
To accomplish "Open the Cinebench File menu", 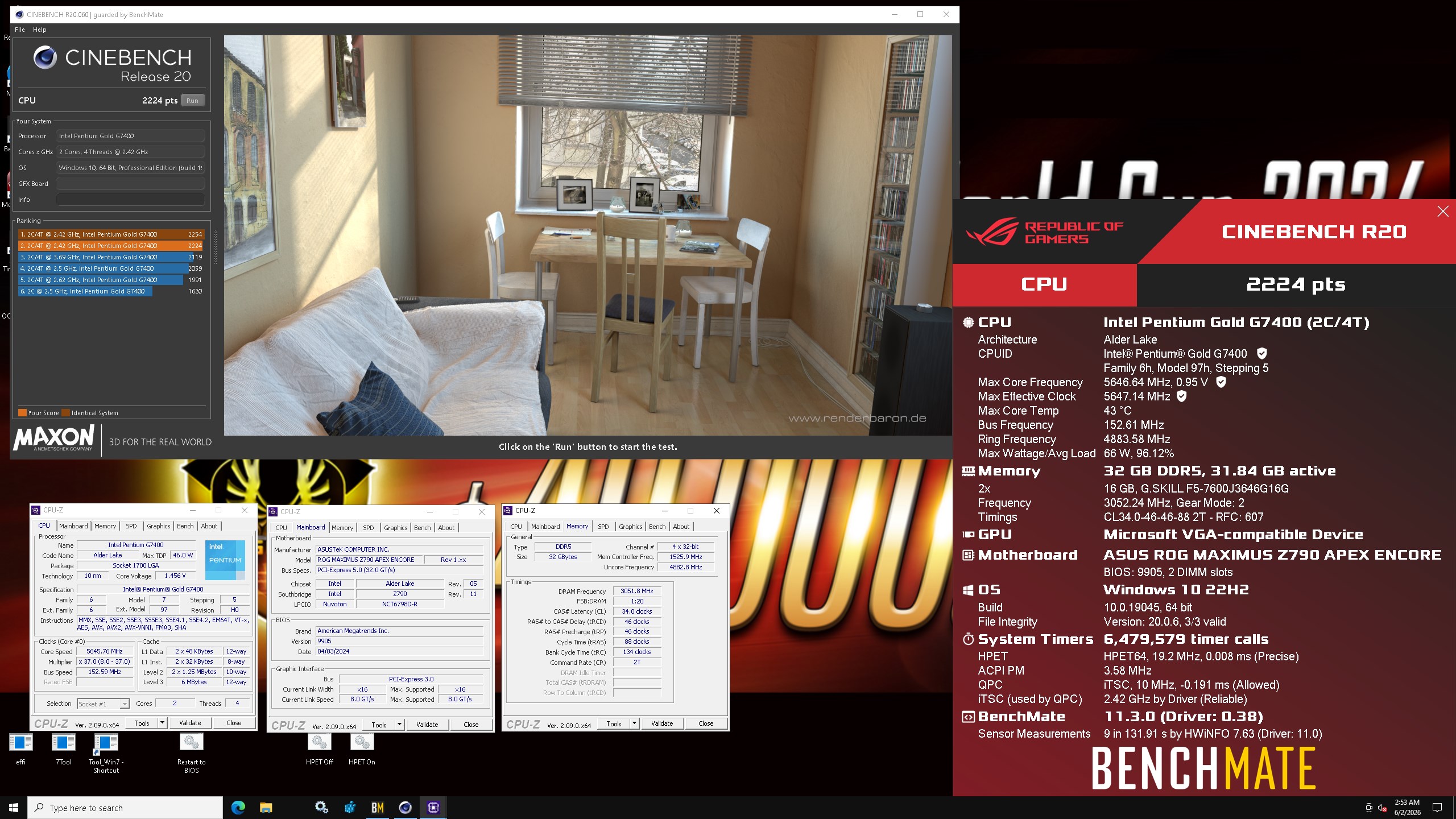I will [x=20, y=30].
